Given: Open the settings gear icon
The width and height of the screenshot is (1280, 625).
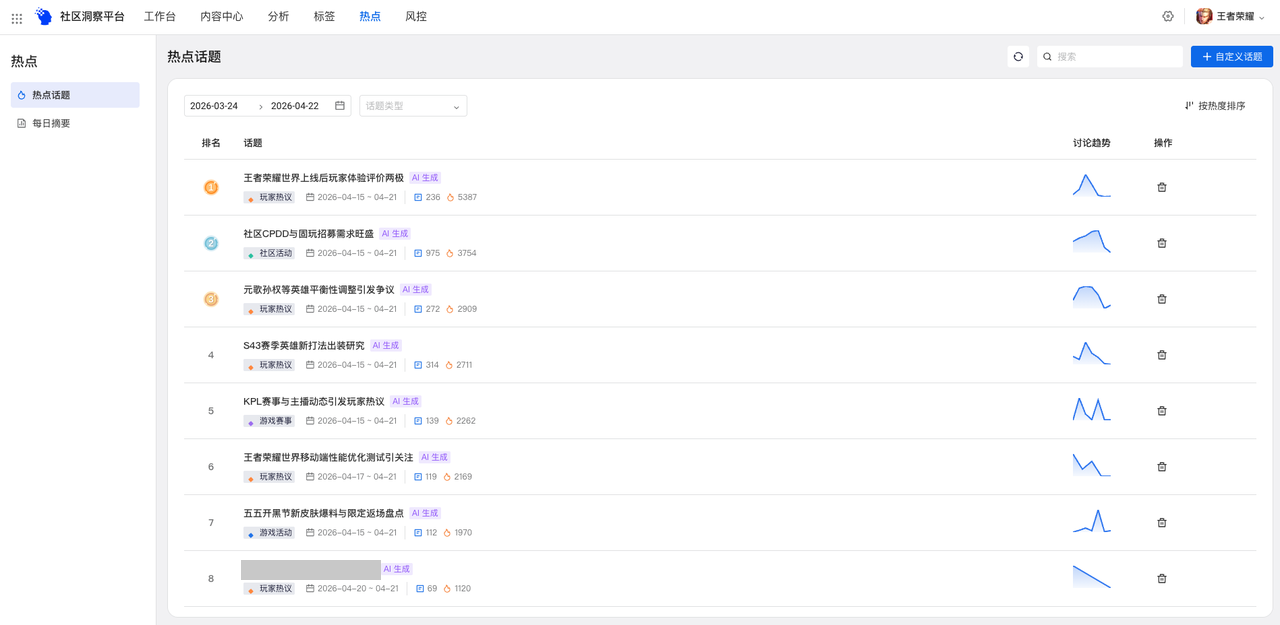Looking at the screenshot, I should click(1168, 16).
